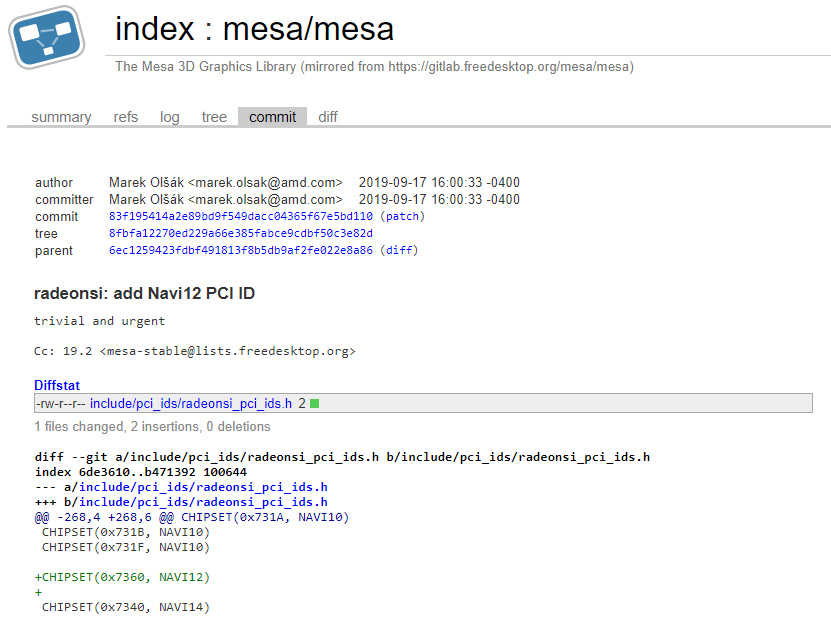Select the tree tab
The image size is (831, 639).
coord(214,117)
